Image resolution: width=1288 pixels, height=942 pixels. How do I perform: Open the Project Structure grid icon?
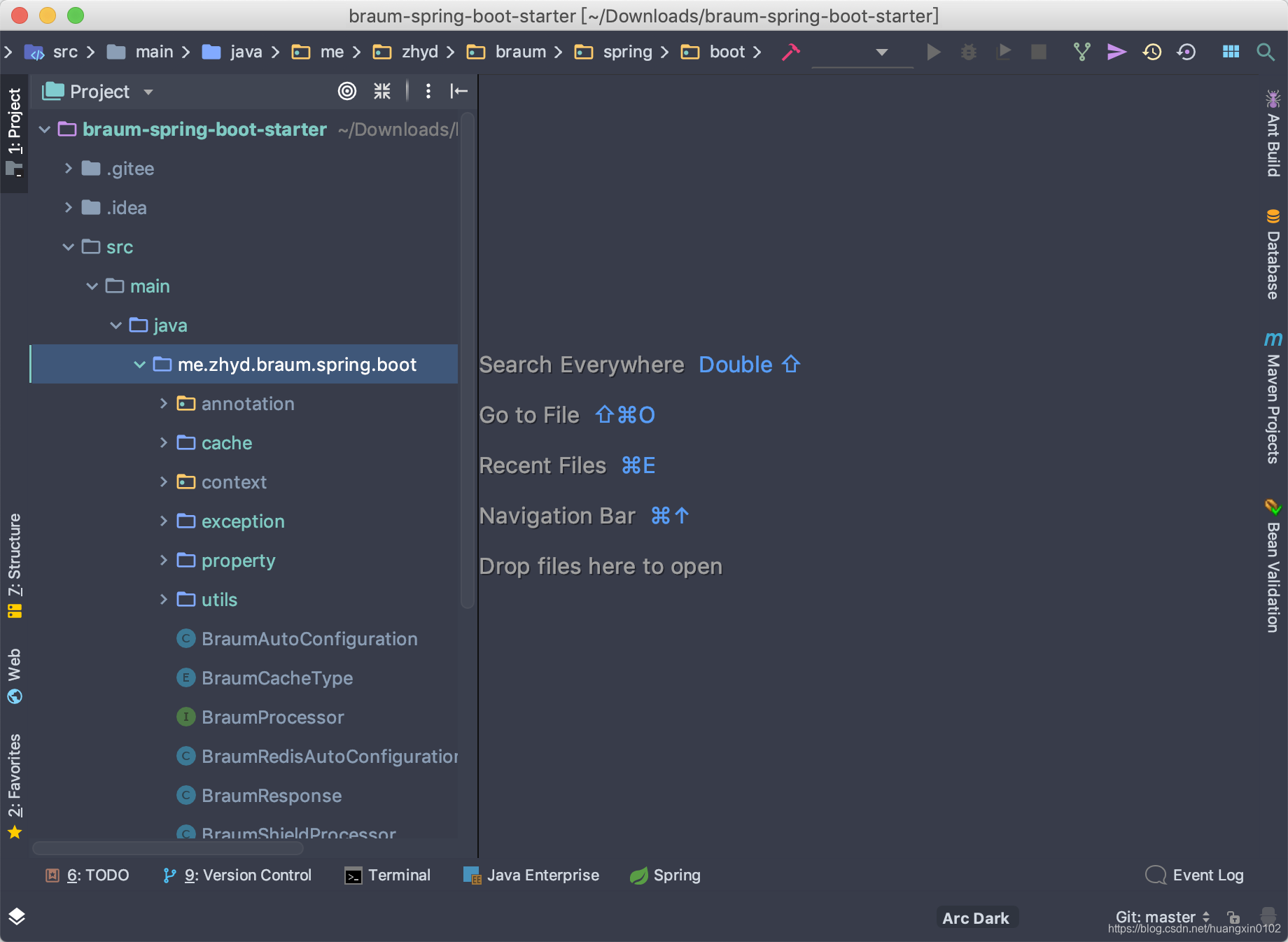tap(1231, 52)
